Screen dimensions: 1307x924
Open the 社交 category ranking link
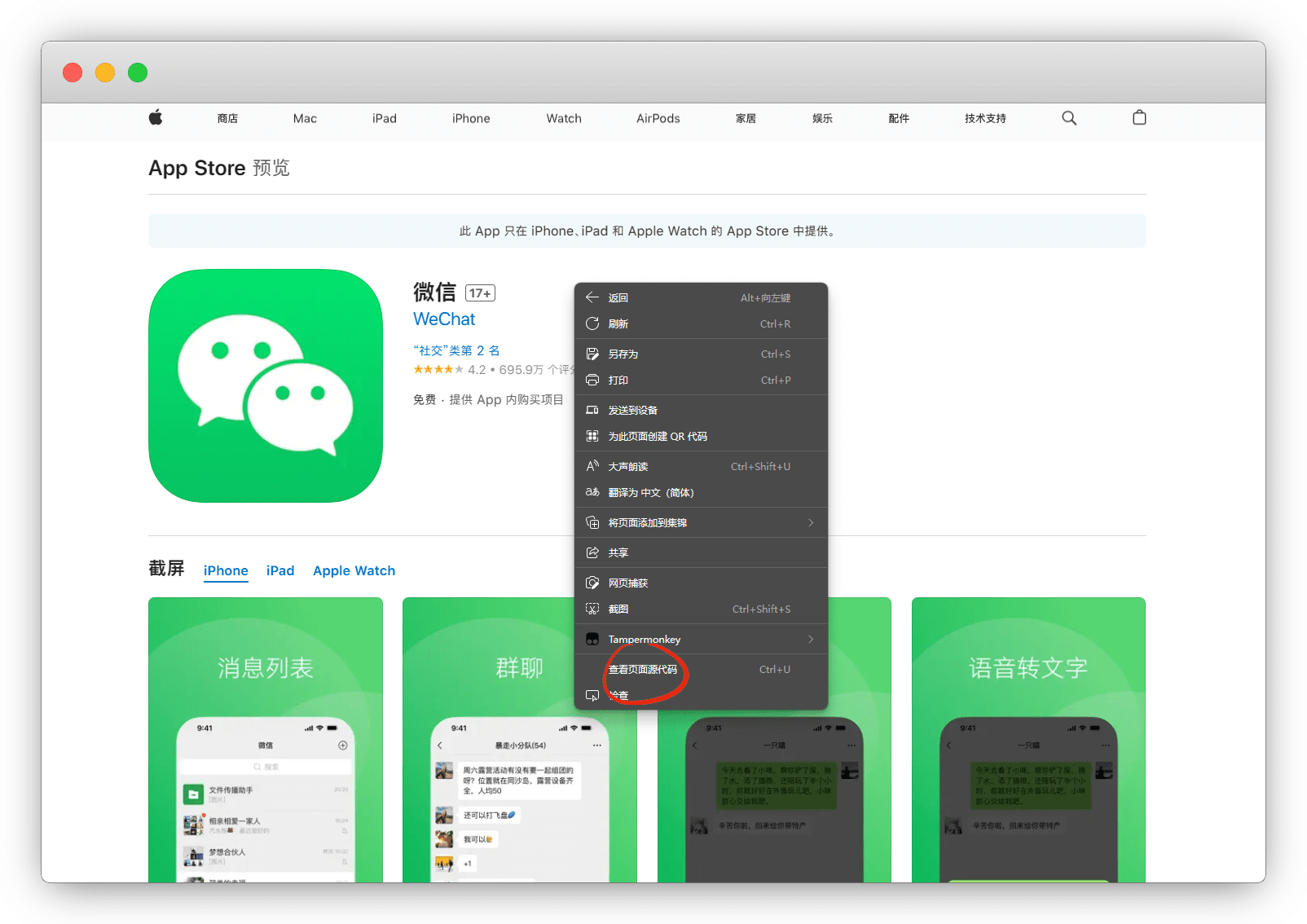point(456,350)
